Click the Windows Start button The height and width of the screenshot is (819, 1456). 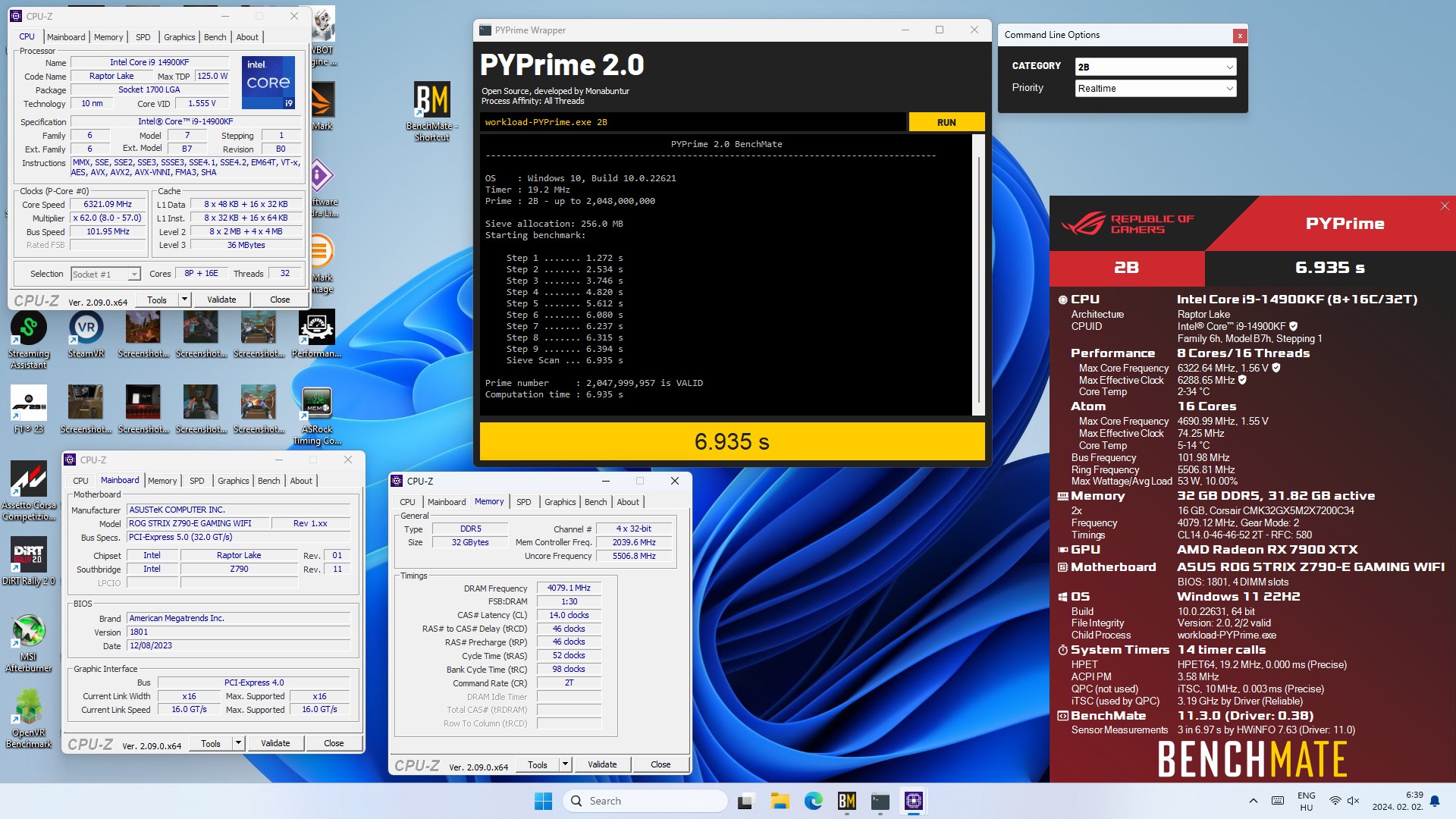(x=543, y=801)
